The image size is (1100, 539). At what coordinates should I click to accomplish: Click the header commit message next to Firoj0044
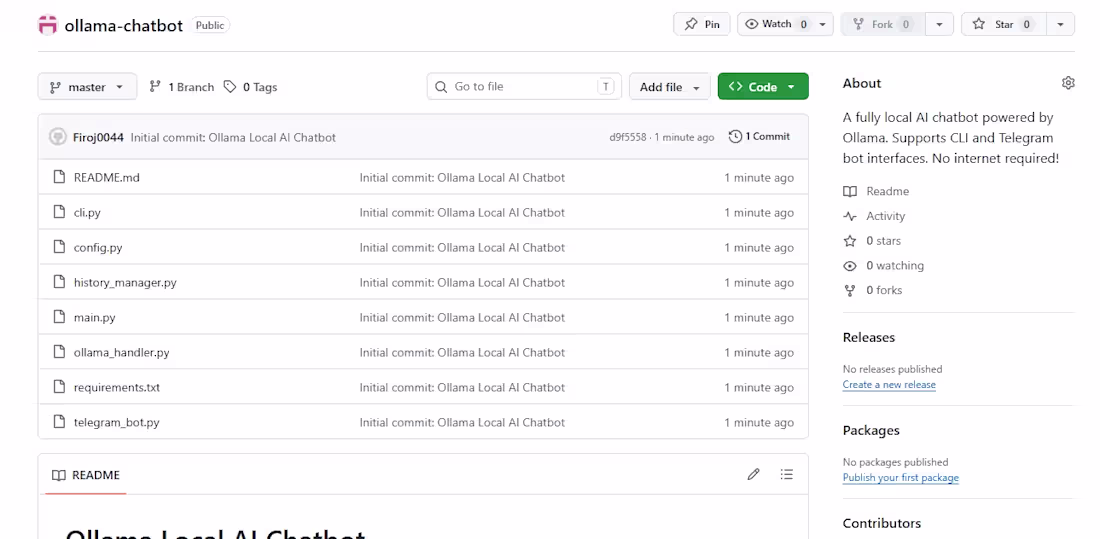tap(233, 138)
